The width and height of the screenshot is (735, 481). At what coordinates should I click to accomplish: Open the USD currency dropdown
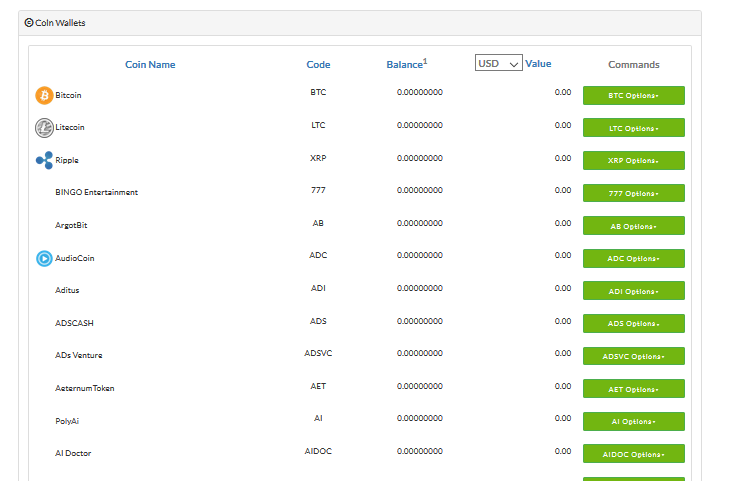click(498, 63)
